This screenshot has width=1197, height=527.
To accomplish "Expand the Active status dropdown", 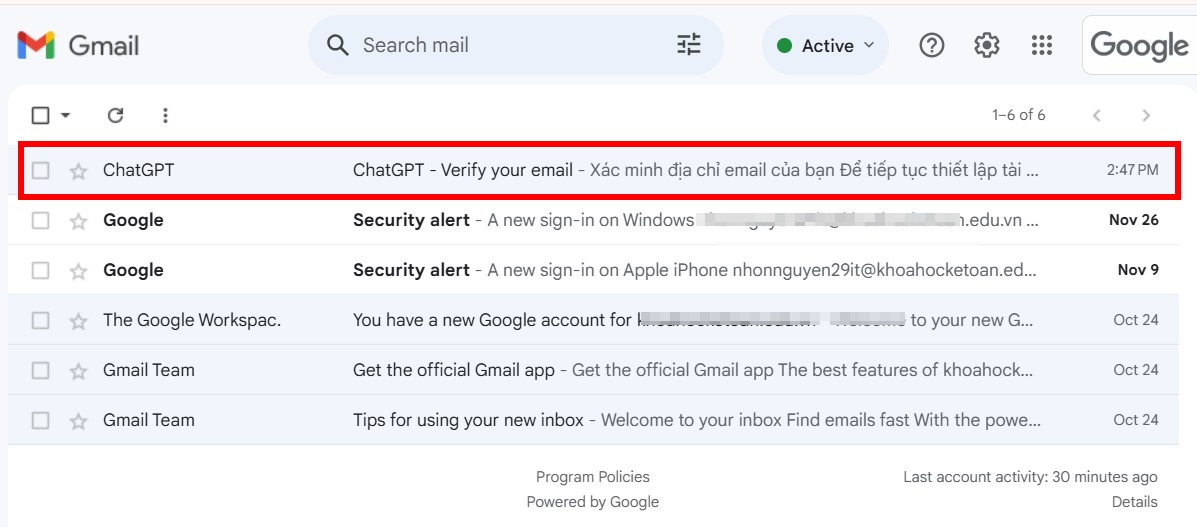I will 826,45.
